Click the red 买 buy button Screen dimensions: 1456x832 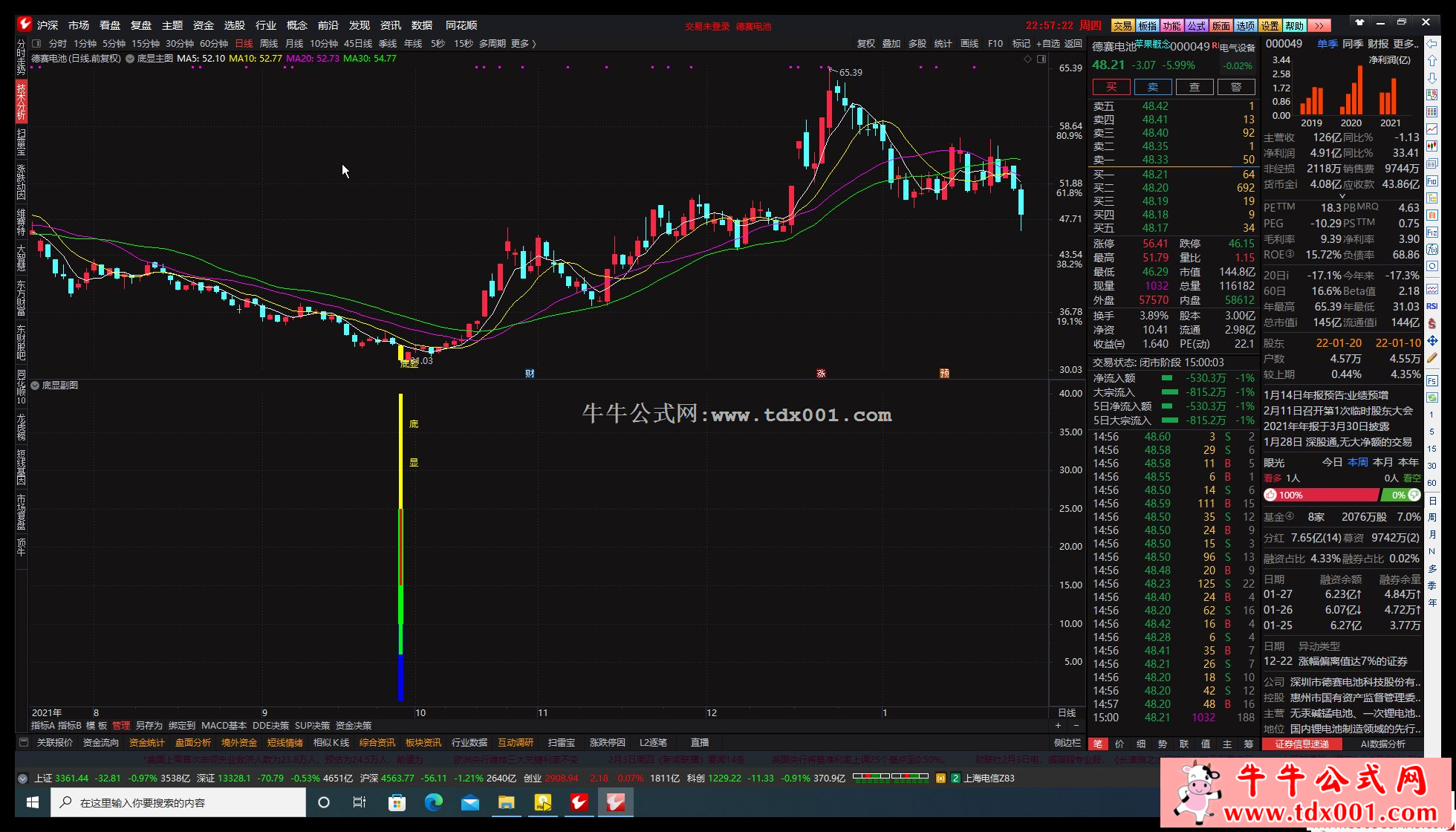tap(1111, 87)
